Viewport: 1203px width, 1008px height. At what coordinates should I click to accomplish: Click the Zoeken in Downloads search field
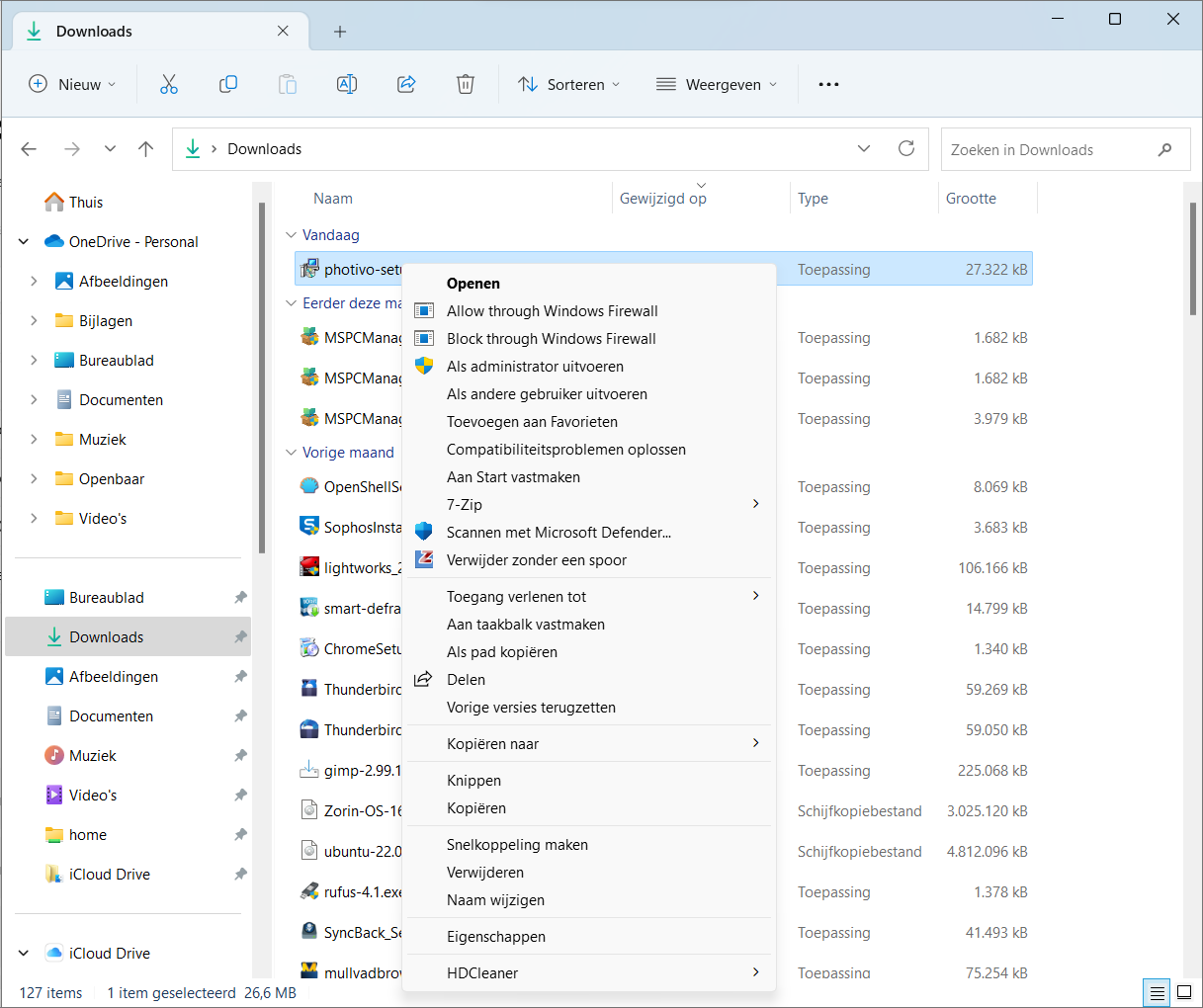[x=1048, y=150]
